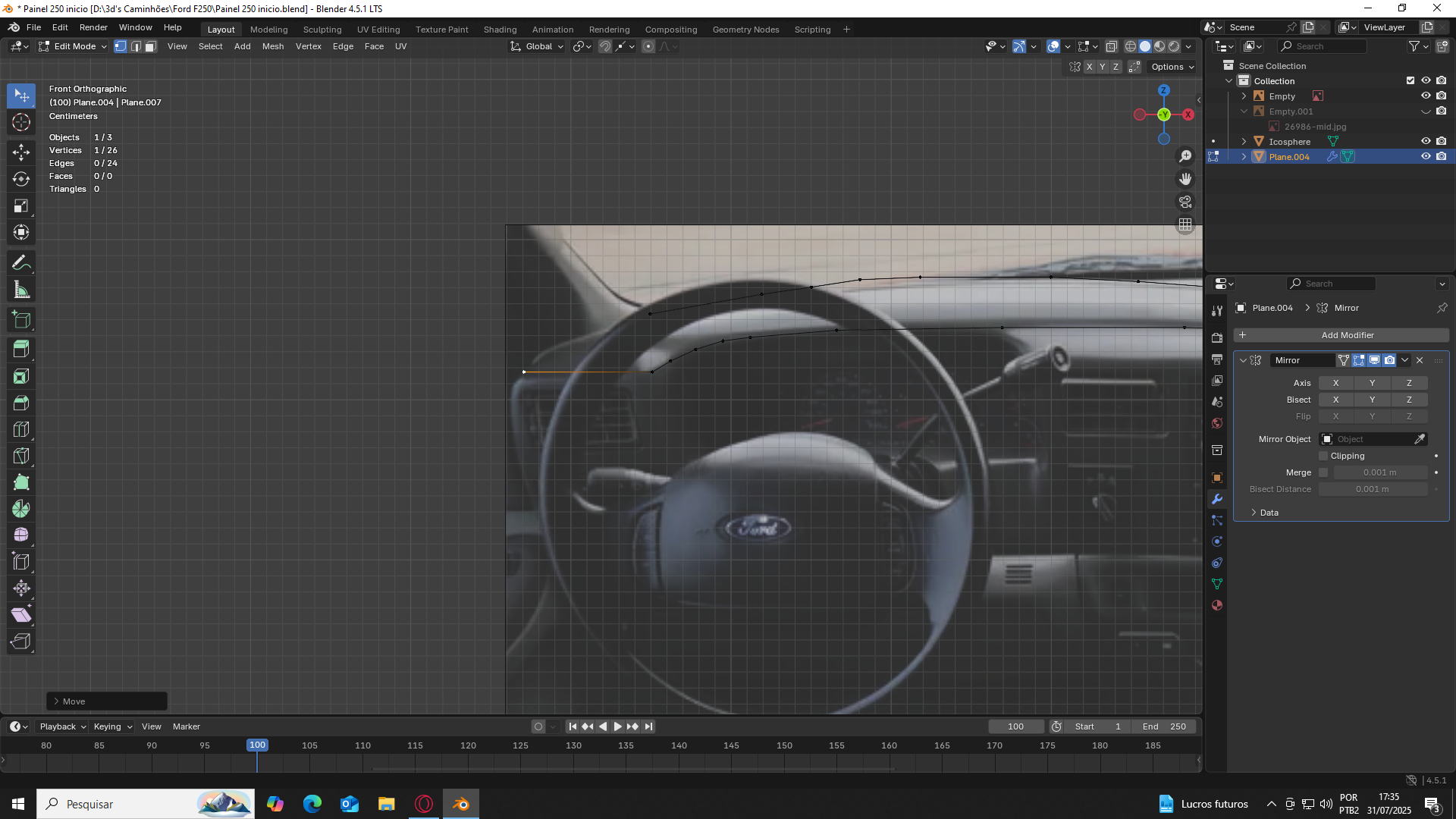Image resolution: width=1456 pixels, height=819 pixels.
Task: Select the Knife tool in toolbar
Action: tap(21, 456)
